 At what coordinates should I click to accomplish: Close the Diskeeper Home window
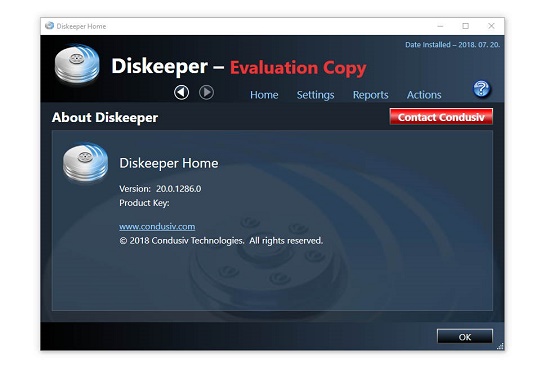(x=491, y=26)
